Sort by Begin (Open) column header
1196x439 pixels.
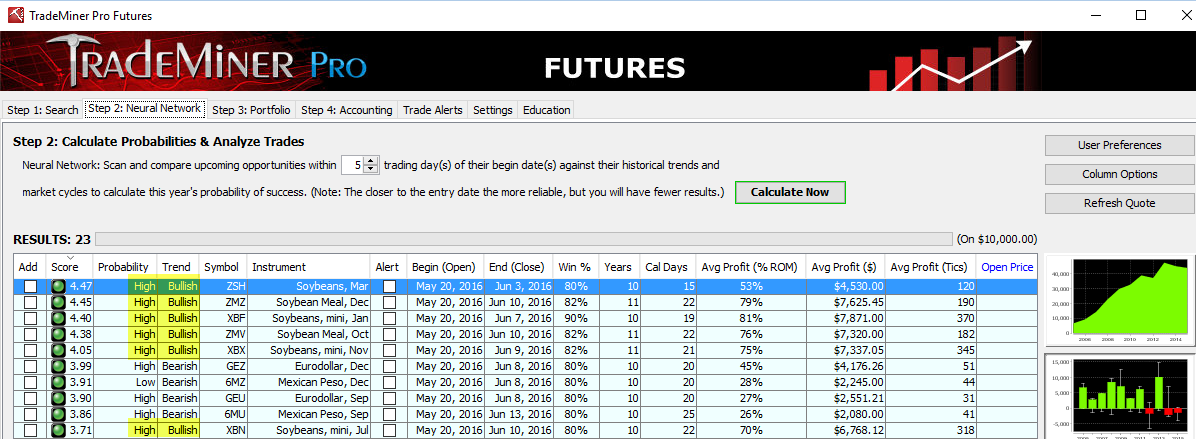click(444, 267)
